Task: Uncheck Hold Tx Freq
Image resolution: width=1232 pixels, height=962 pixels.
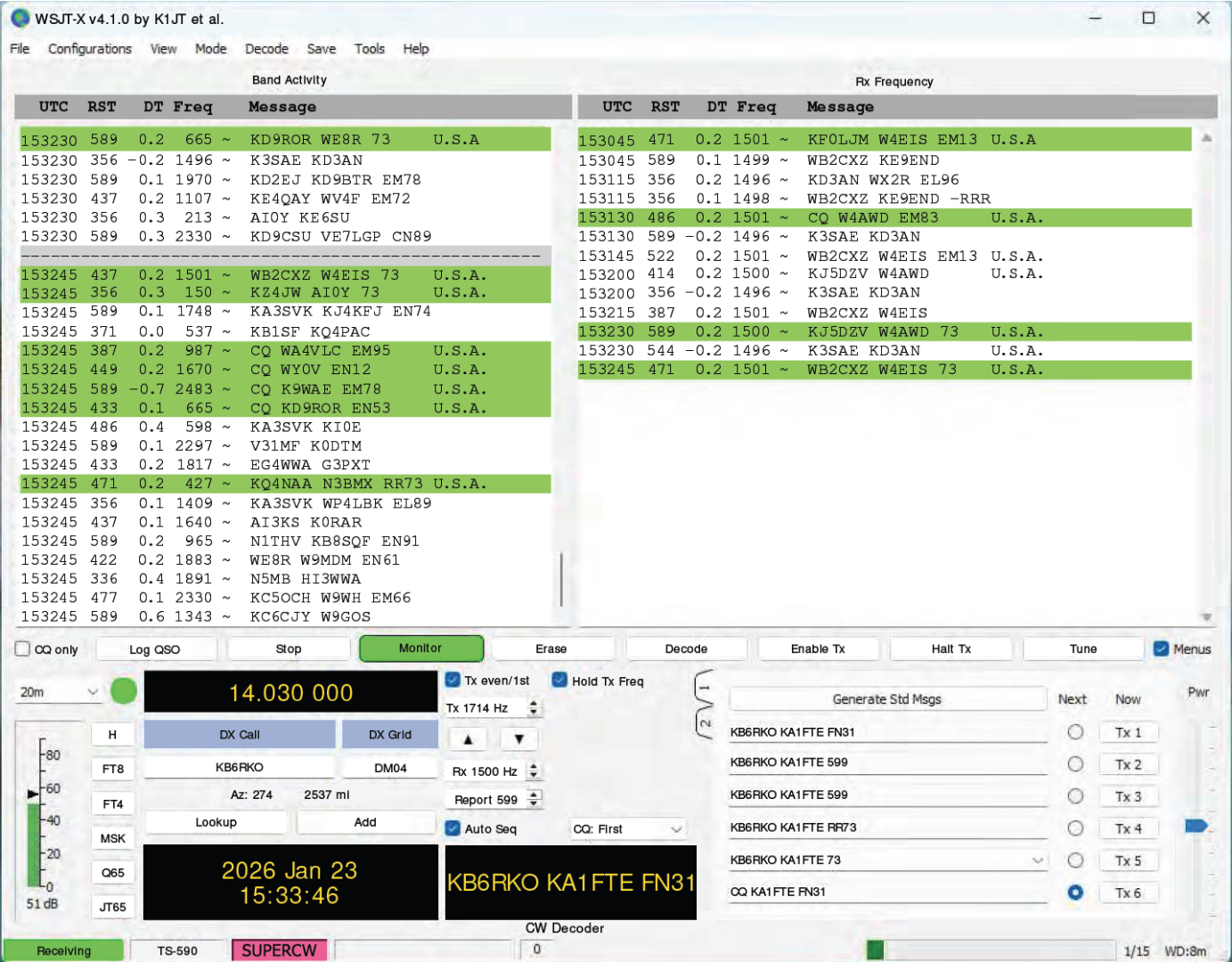Action: 559,681
